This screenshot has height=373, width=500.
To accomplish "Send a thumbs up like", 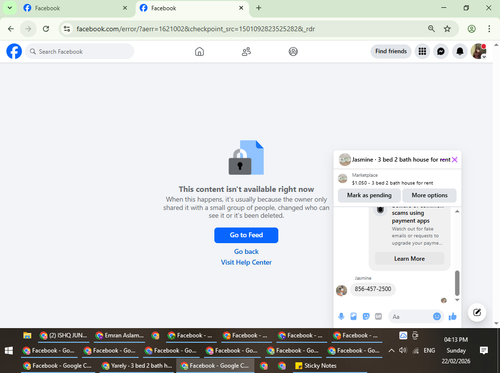I will 452,316.
